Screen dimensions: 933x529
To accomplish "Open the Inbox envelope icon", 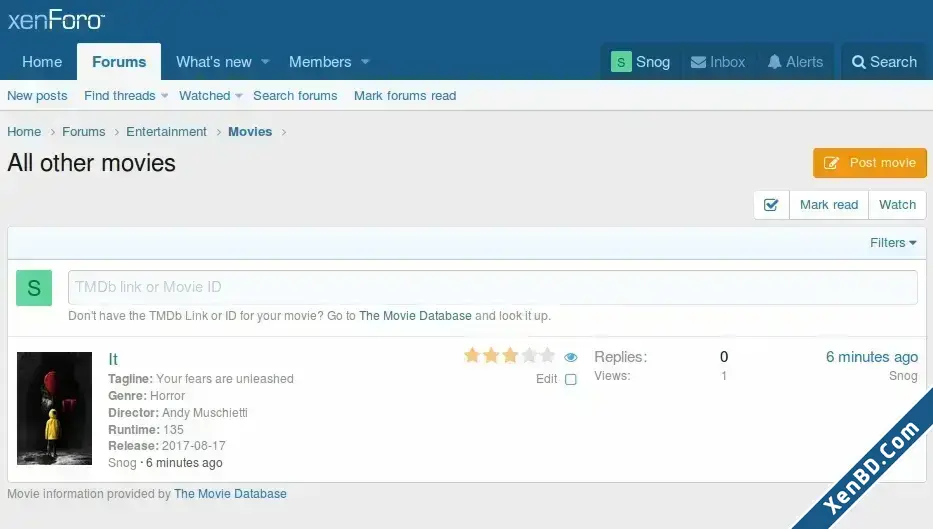I will [698, 62].
